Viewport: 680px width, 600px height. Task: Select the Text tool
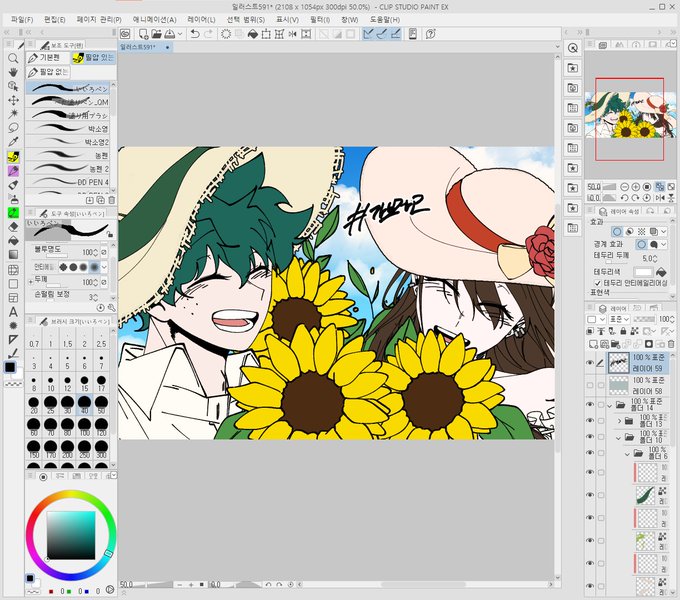[13, 312]
